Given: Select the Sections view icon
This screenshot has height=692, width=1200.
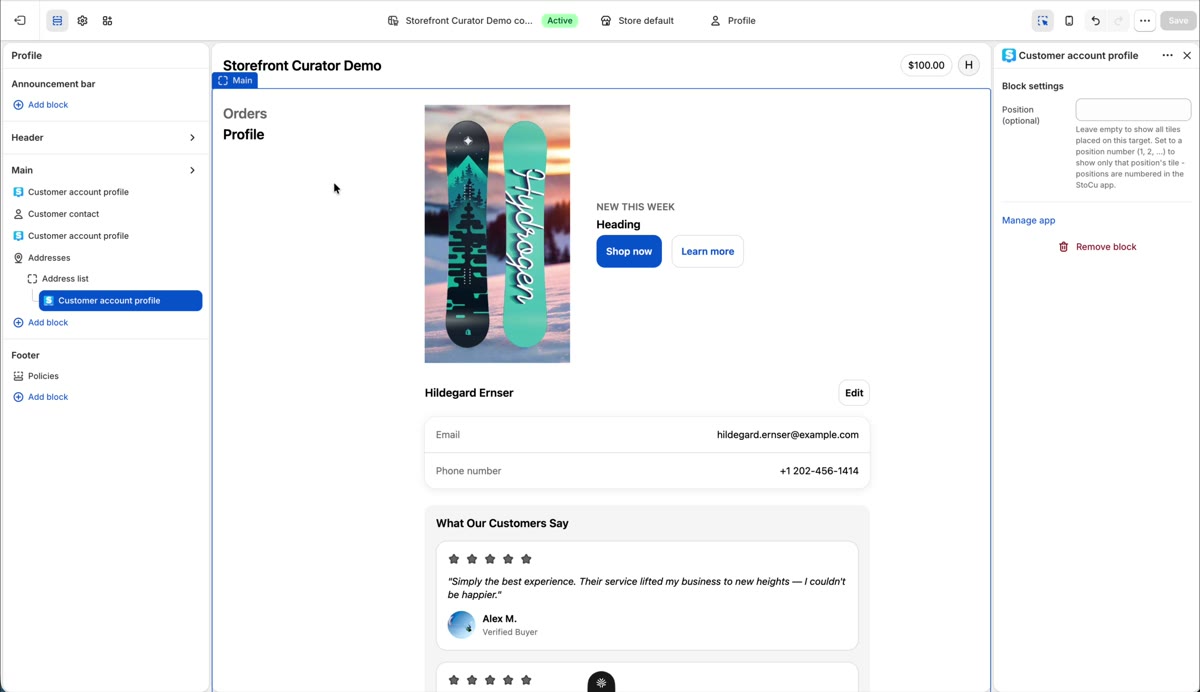Looking at the screenshot, I should click(x=57, y=21).
